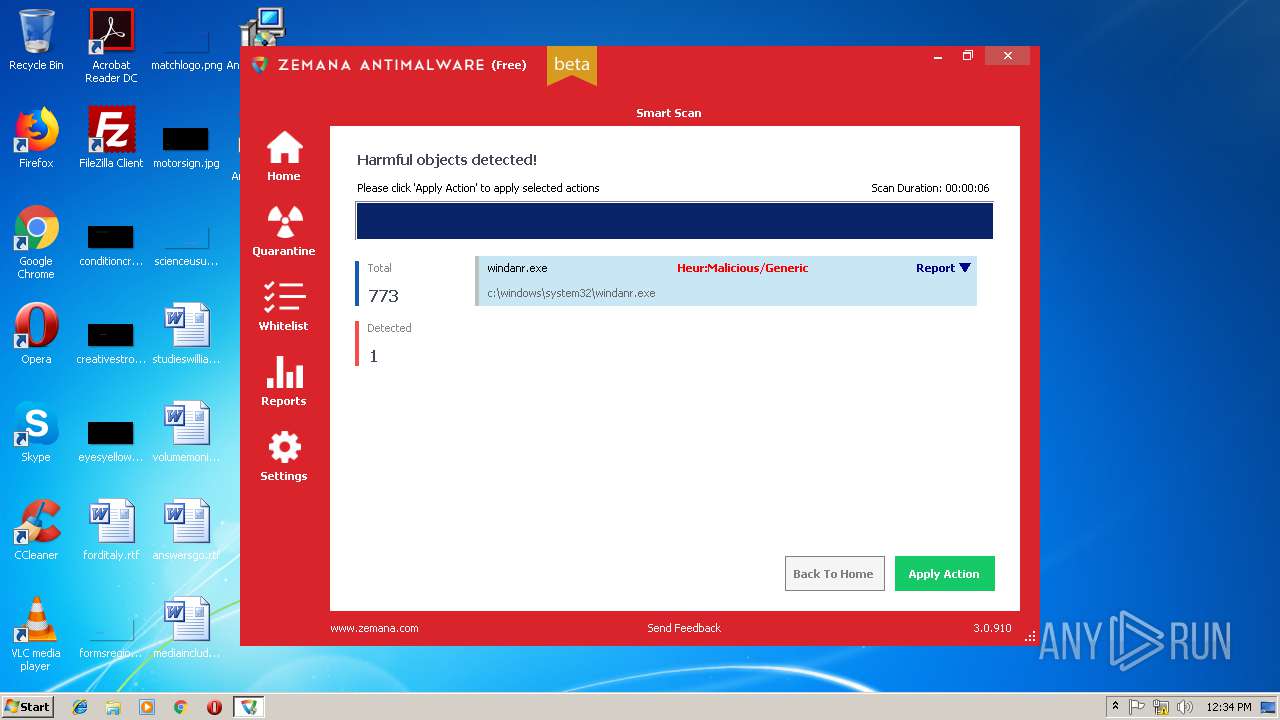1280x720 pixels.
Task: Click the Zemana shield logo in title bar
Action: [x=260, y=64]
